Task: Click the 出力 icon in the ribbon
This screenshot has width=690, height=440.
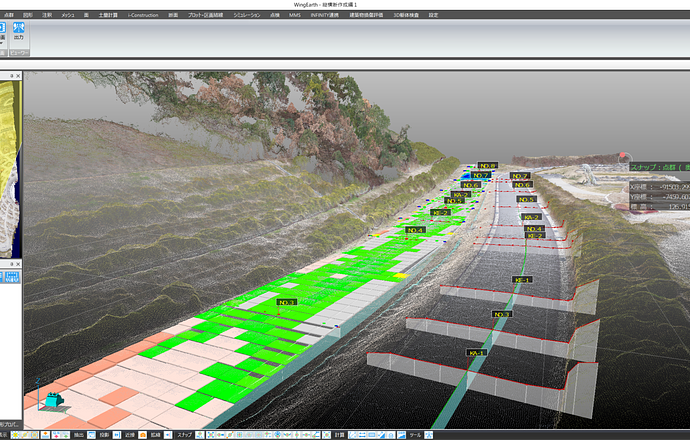Action: point(20,30)
